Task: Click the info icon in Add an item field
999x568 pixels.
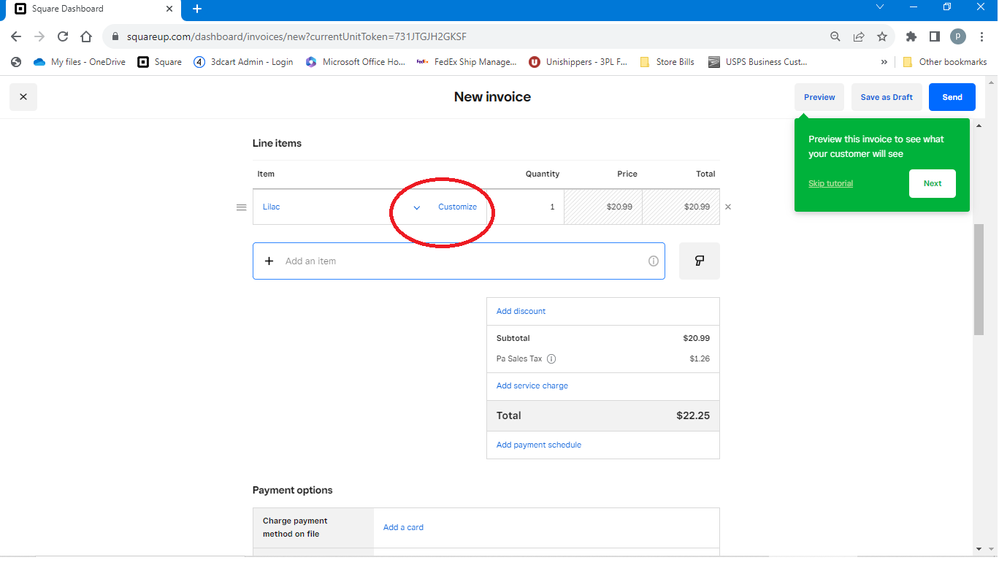Action: (653, 261)
